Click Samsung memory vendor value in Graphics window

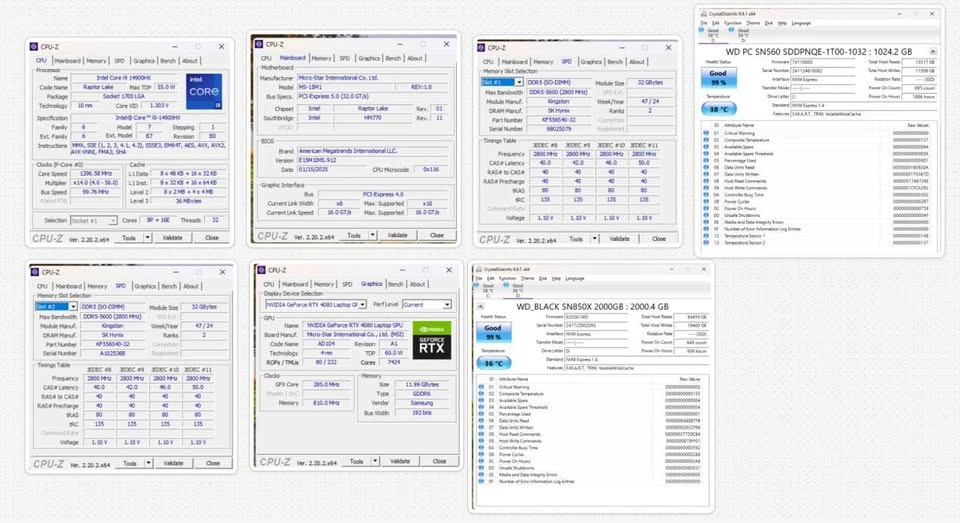(x=421, y=403)
